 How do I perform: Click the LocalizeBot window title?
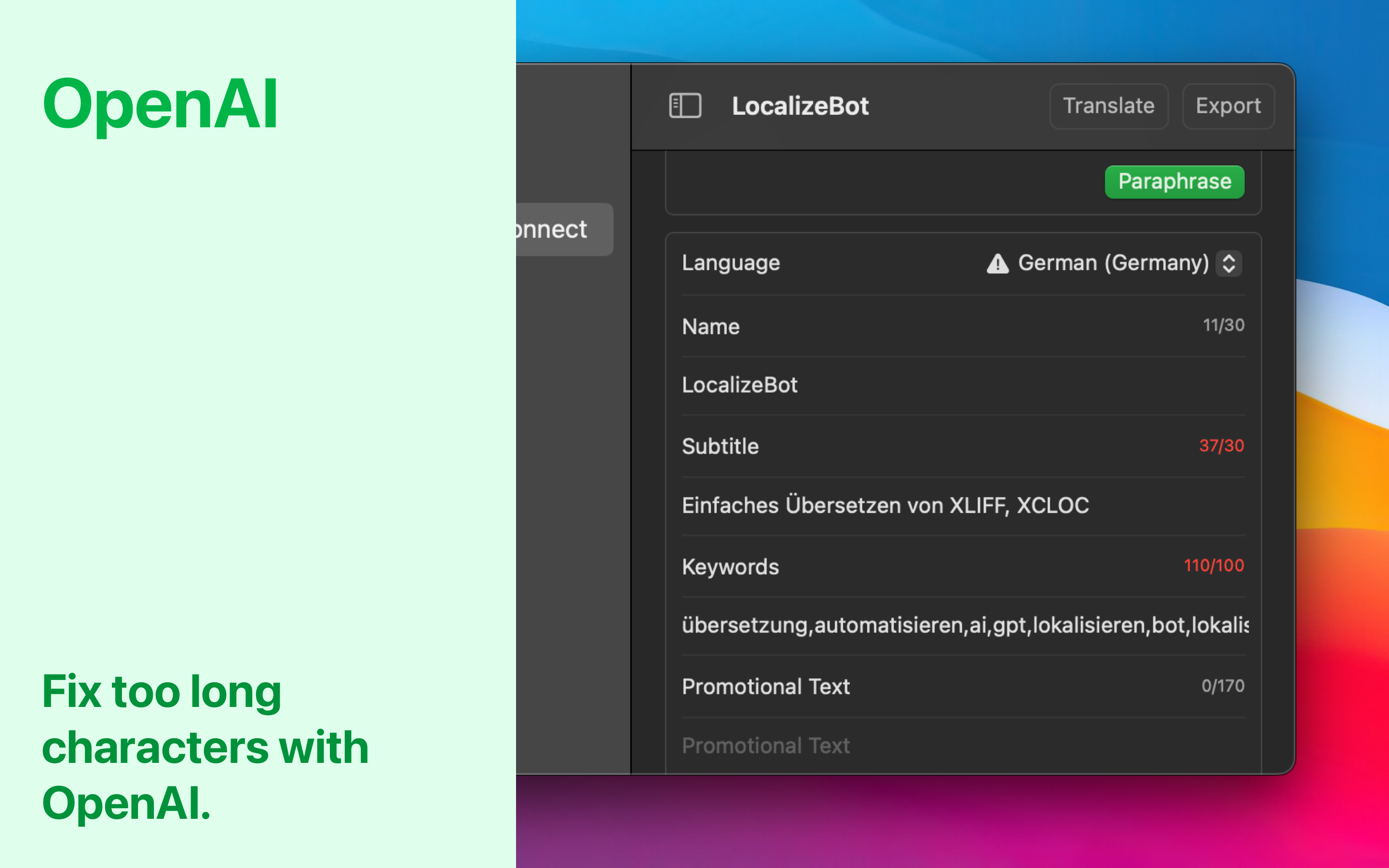point(800,106)
